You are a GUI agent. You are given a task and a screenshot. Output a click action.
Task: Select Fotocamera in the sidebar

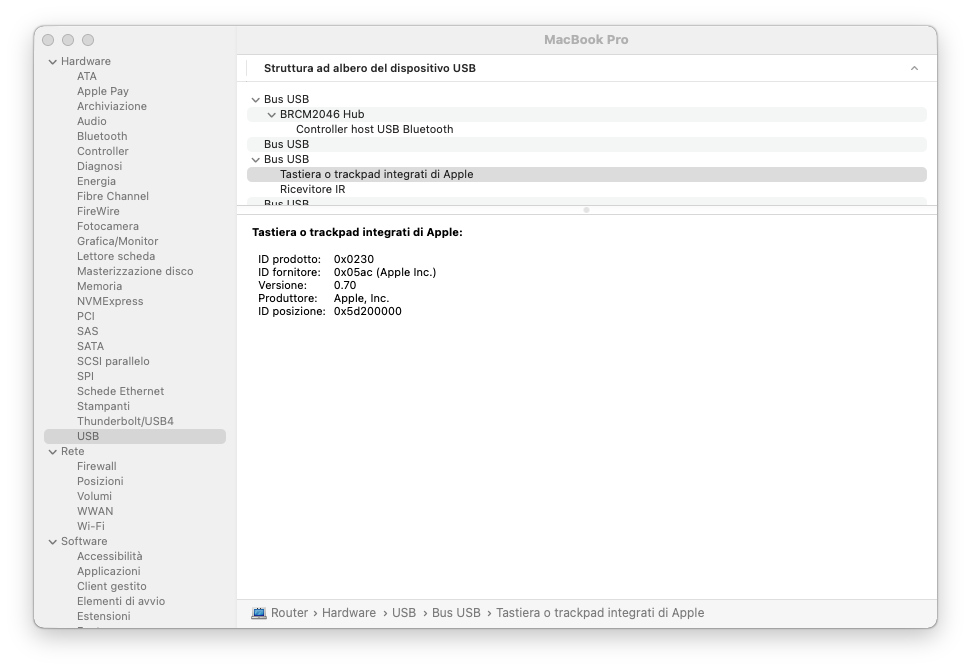pyautogui.click(x=108, y=226)
